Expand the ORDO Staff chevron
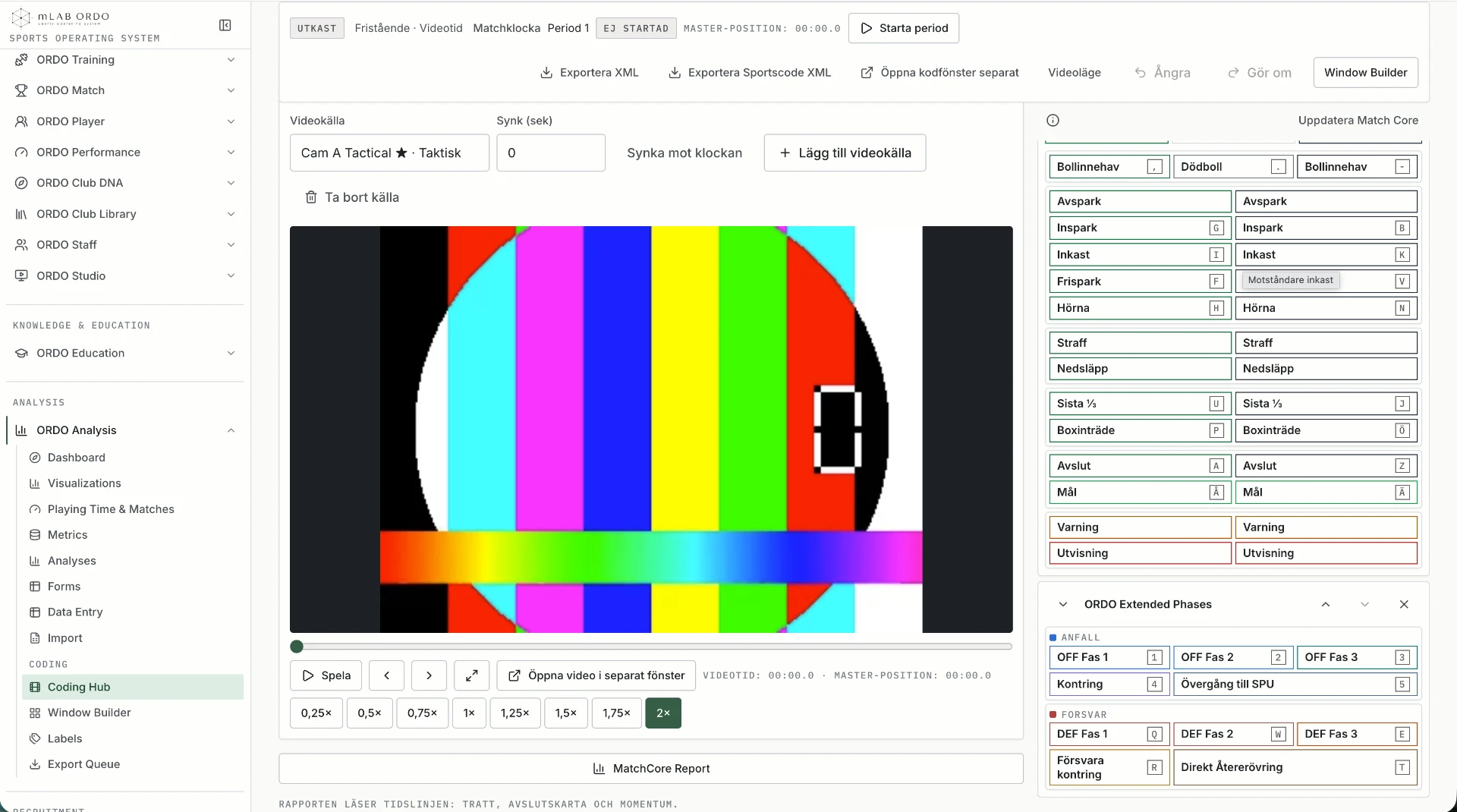The image size is (1457, 812). [x=231, y=244]
